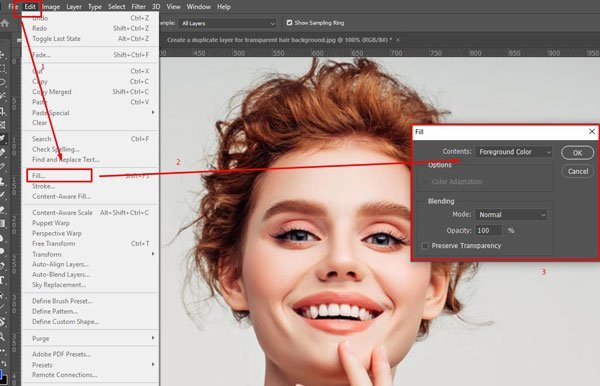Choose Fade... from the Edit menu
Screen dimensions: 600x386
click(91, 55)
